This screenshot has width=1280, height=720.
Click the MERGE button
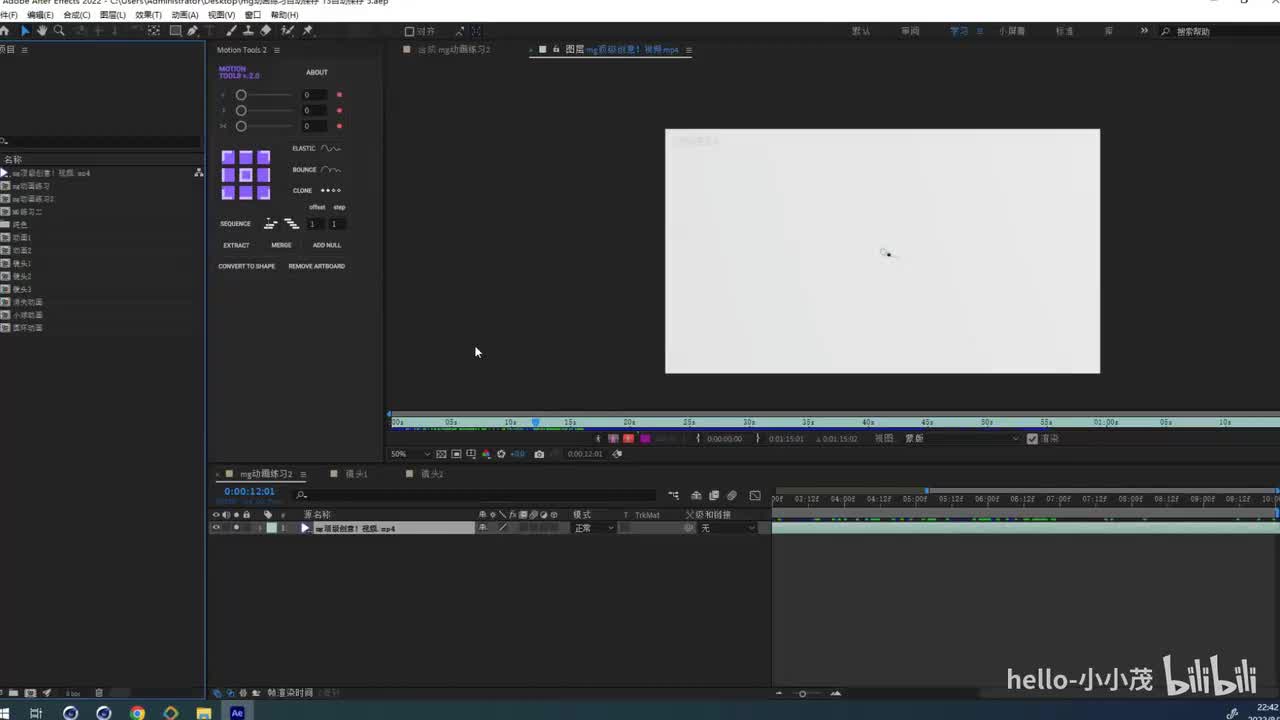281,245
